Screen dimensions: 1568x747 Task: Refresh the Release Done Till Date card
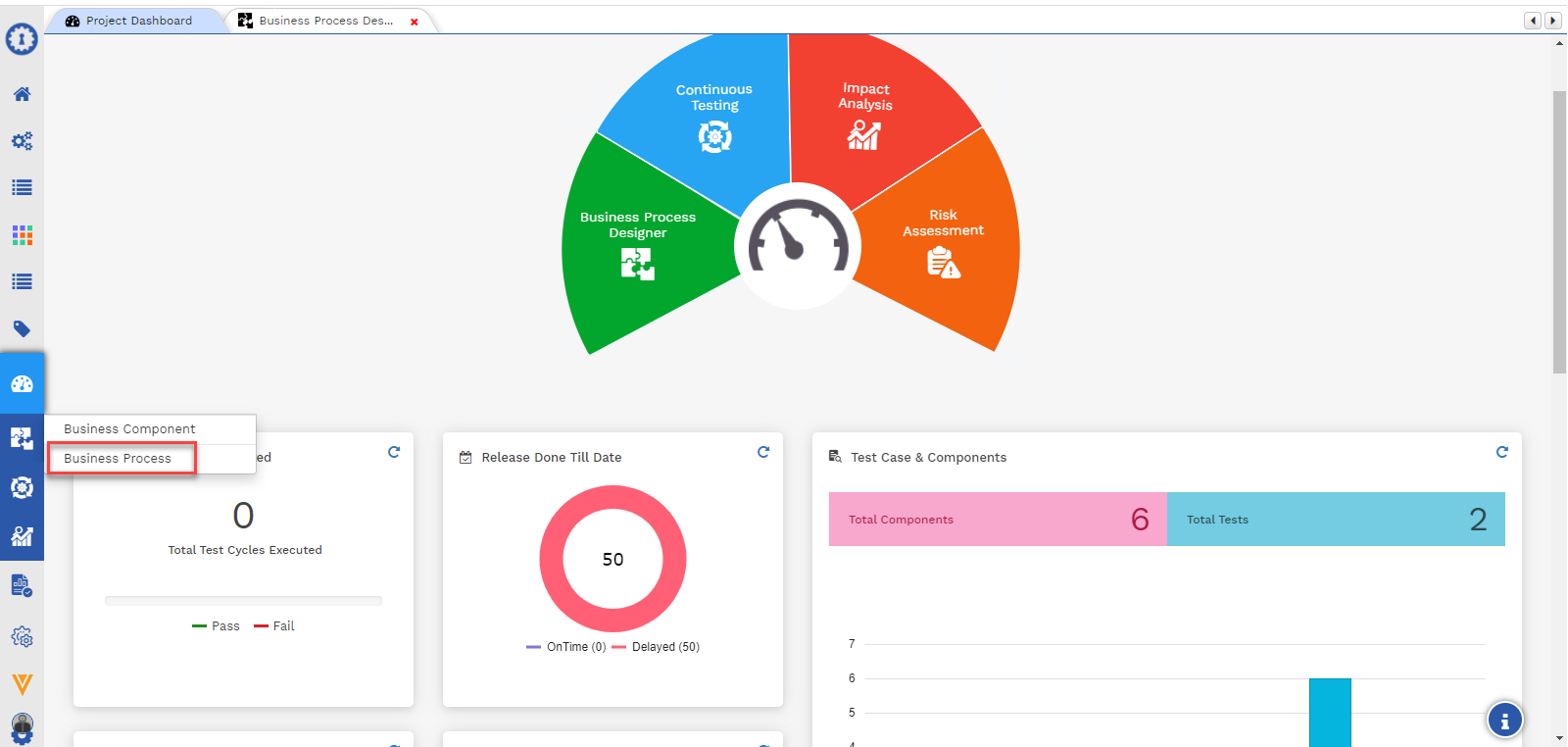pos(763,452)
